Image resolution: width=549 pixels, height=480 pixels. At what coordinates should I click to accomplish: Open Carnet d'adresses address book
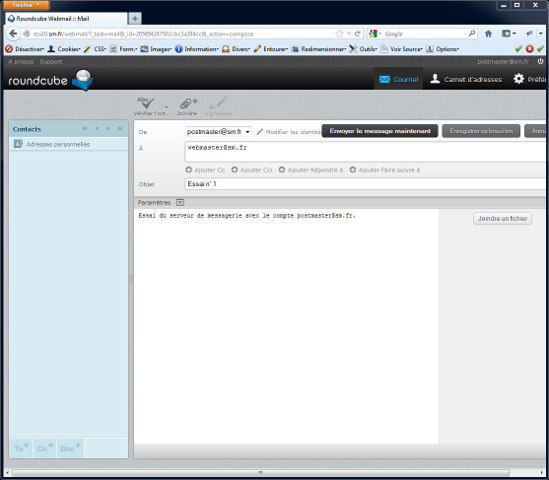pyautogui.click(x=466, y=79)
